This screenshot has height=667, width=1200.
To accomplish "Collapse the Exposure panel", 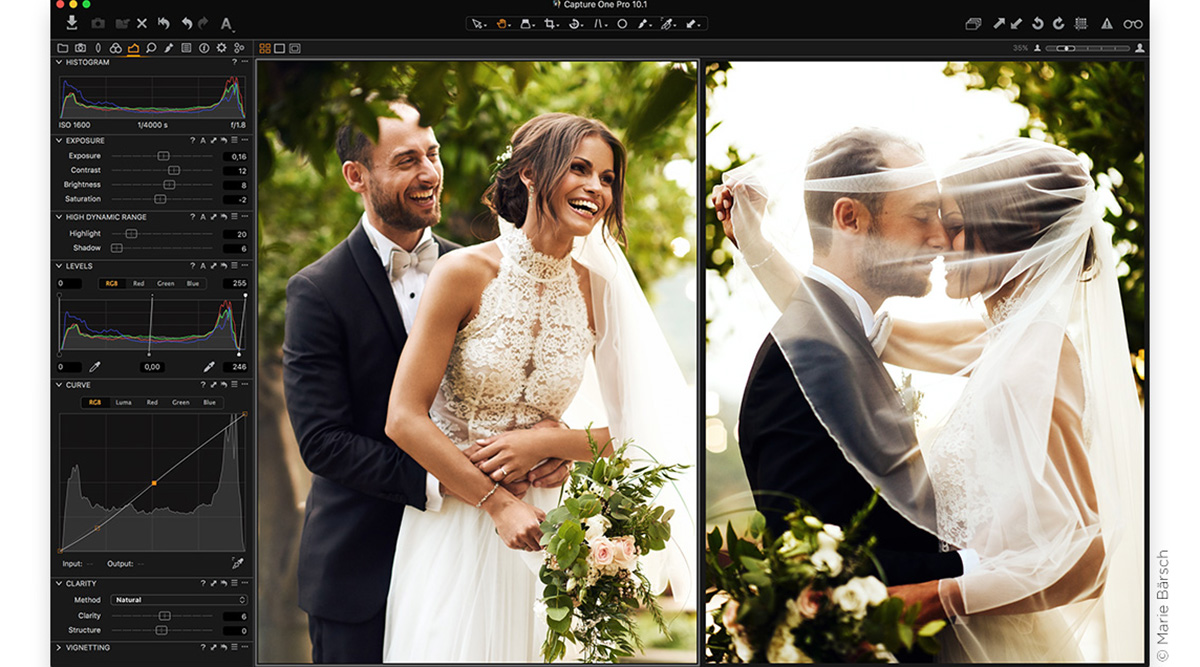I will [x=59, y=141].
